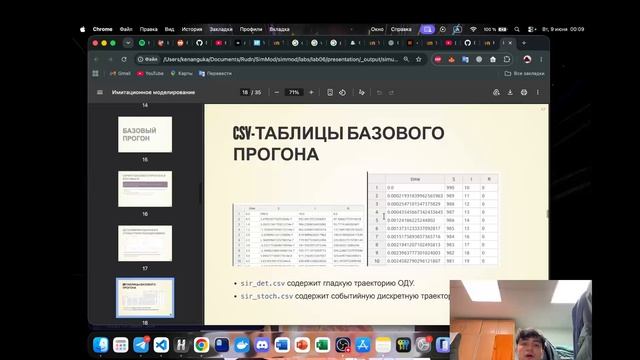Click the 71% zoom level field
640x360 pixels.
[x=294, y=92]
